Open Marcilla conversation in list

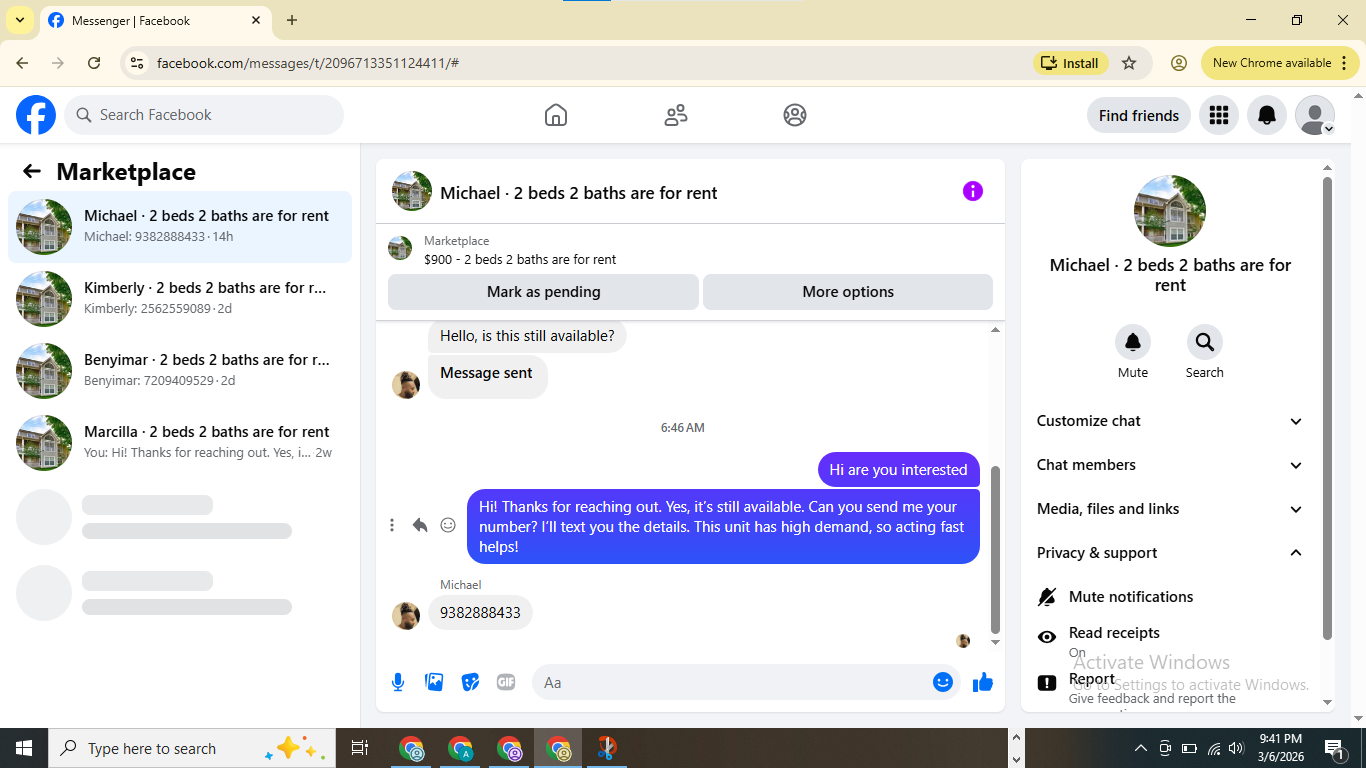pos(180,443)
